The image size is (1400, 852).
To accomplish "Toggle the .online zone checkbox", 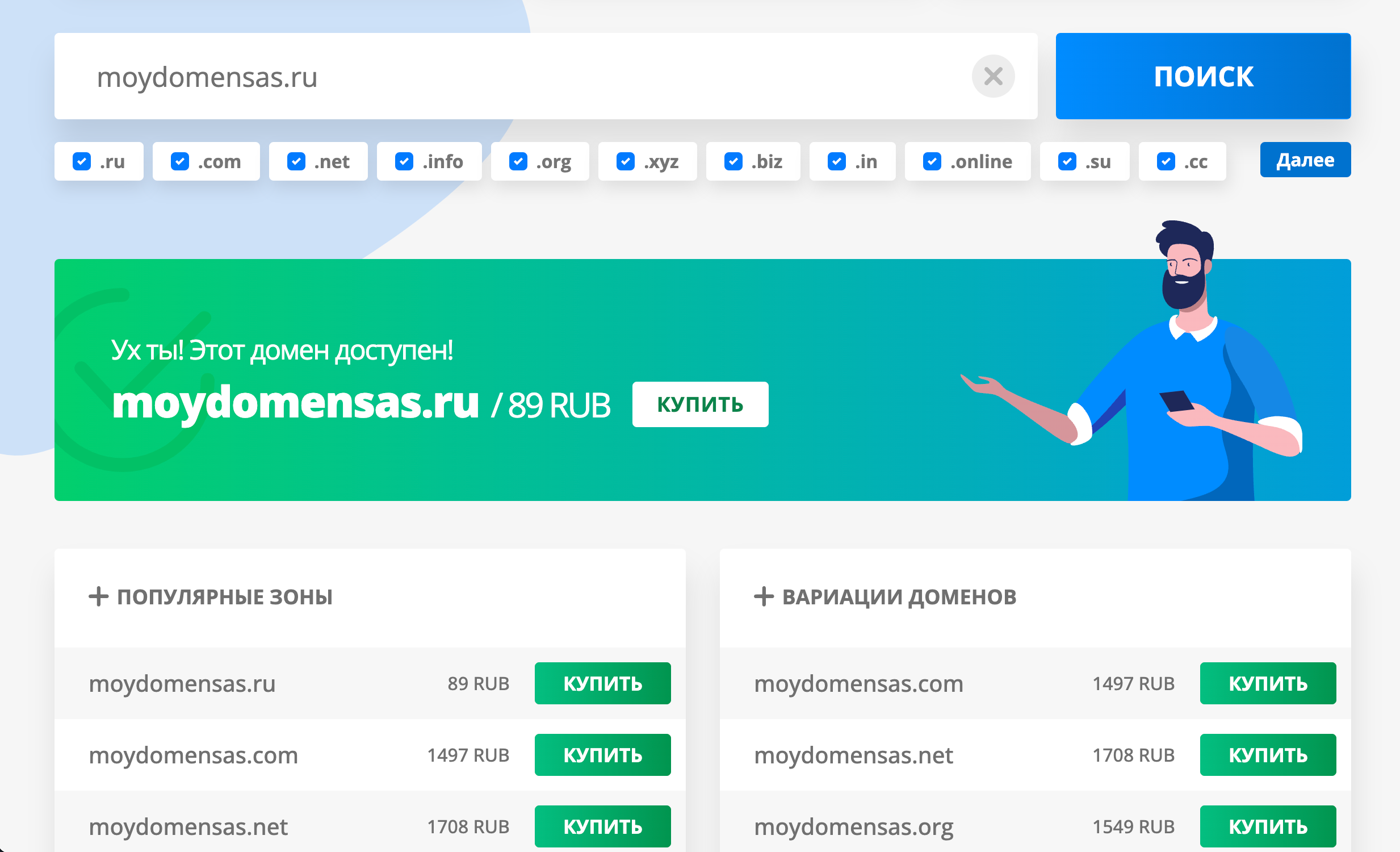I will pyautogui.click(x=932, y=161).
